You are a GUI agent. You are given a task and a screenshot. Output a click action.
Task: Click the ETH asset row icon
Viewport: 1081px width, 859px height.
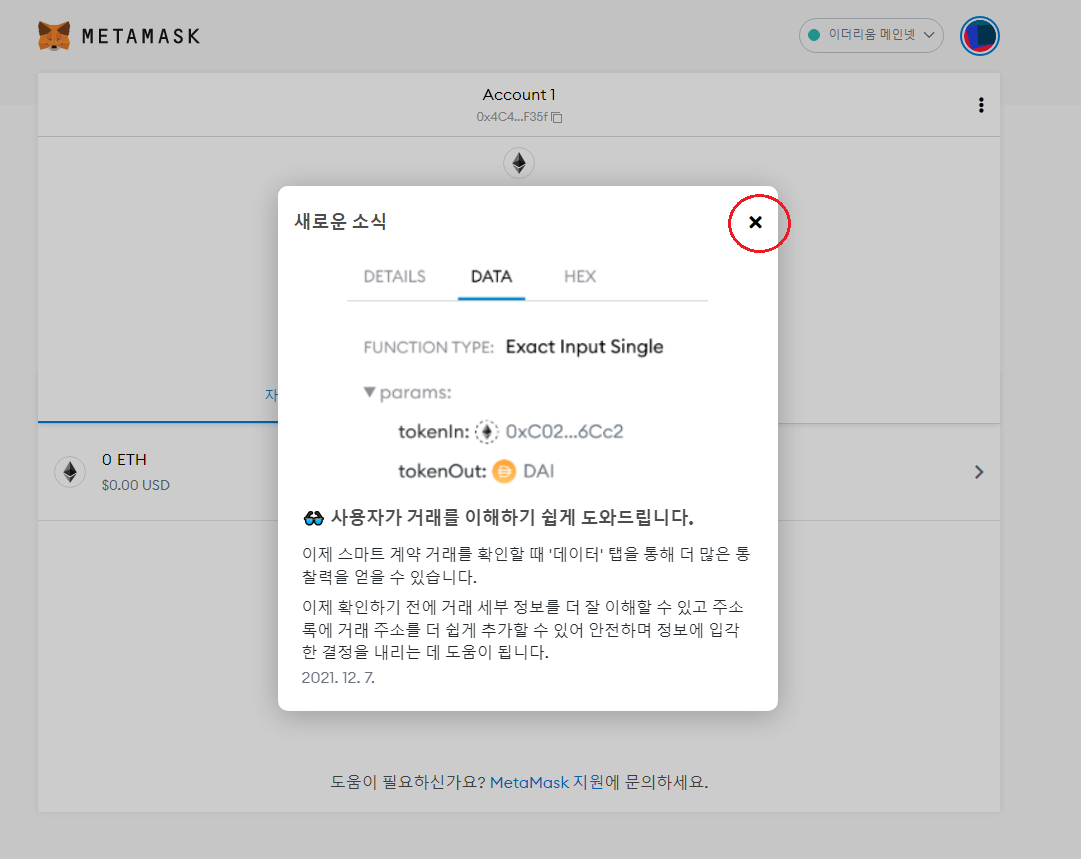coord(70,472)
